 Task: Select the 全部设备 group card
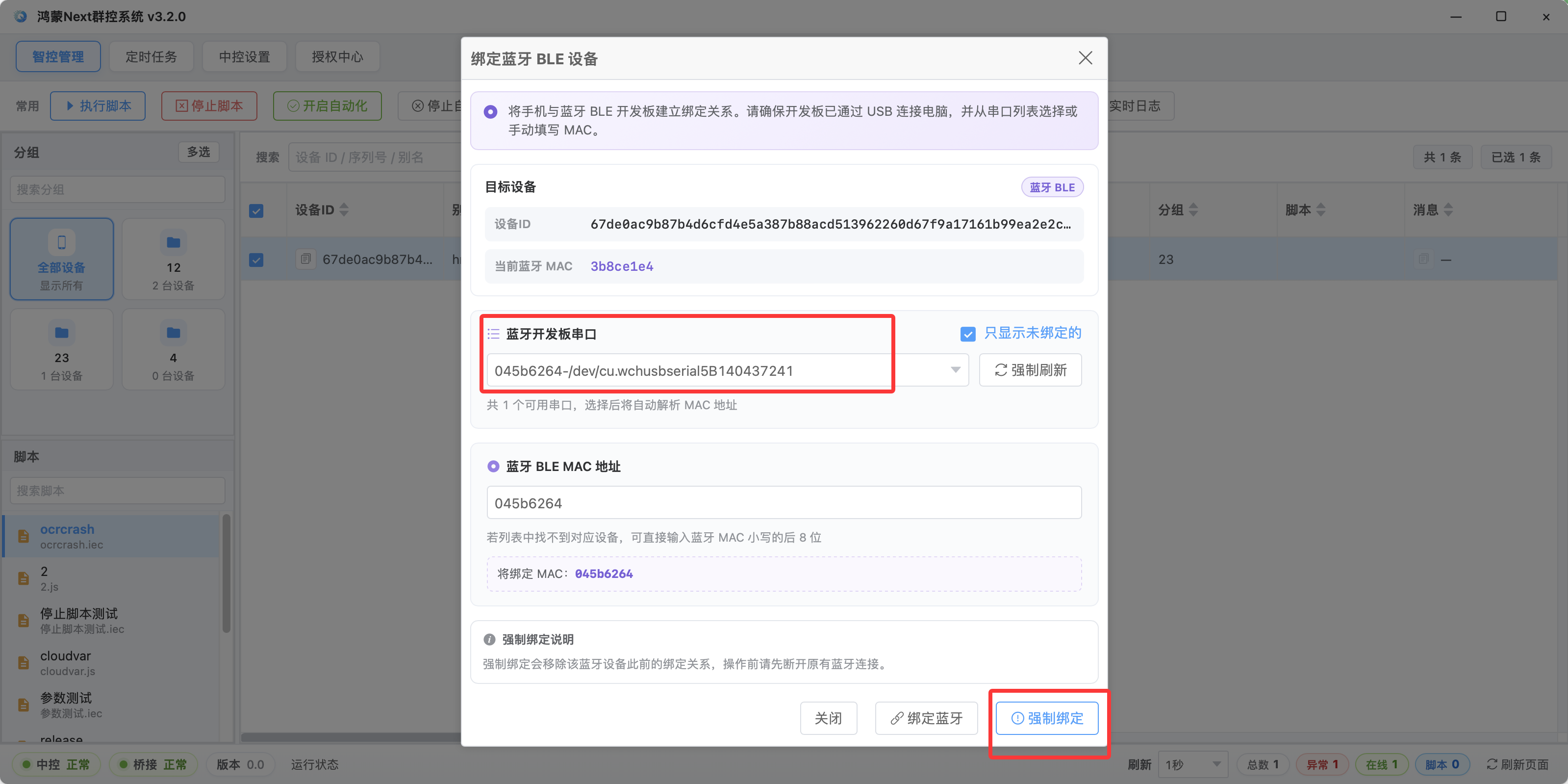point(61,259)
